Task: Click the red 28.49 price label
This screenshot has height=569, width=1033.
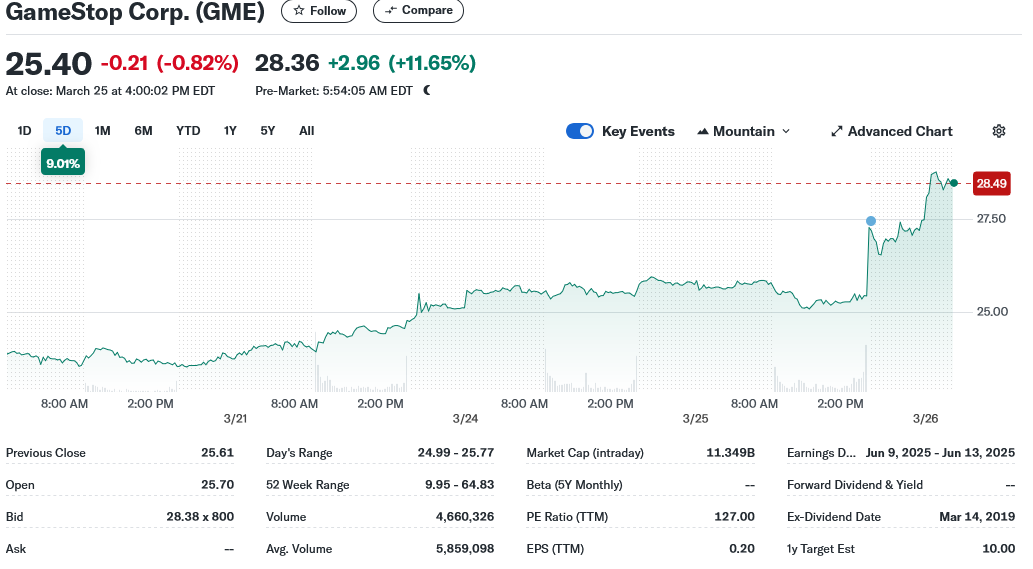Action: click(x=991, y=183)
